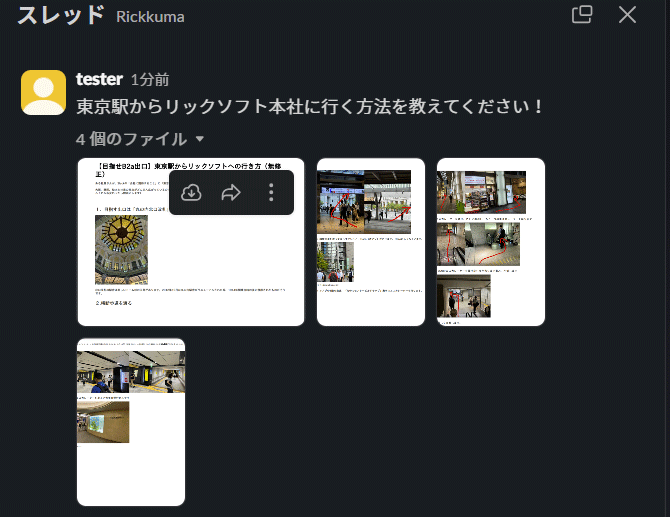Click Rickkuma channel name in header
670x517 pixels.
pyautogui.click(x=150, y=17)
